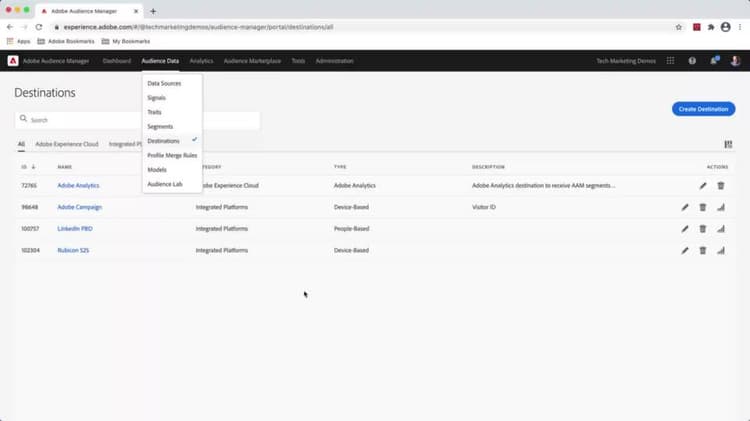Open the user profile avatar
The width and height of the screenshot is (750, 421).
pos(735,61)
